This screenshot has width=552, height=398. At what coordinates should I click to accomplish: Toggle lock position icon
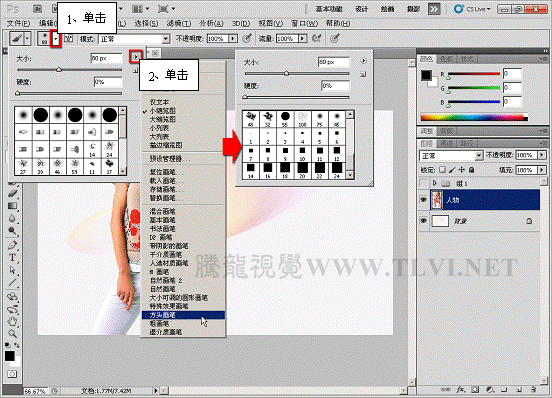[462, 170]
